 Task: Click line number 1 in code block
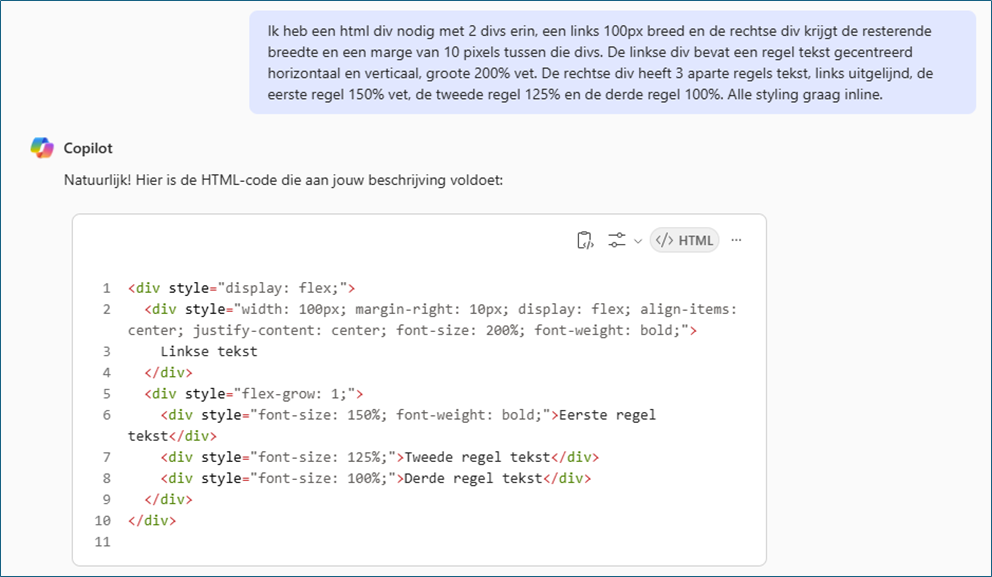click(106, 288)
